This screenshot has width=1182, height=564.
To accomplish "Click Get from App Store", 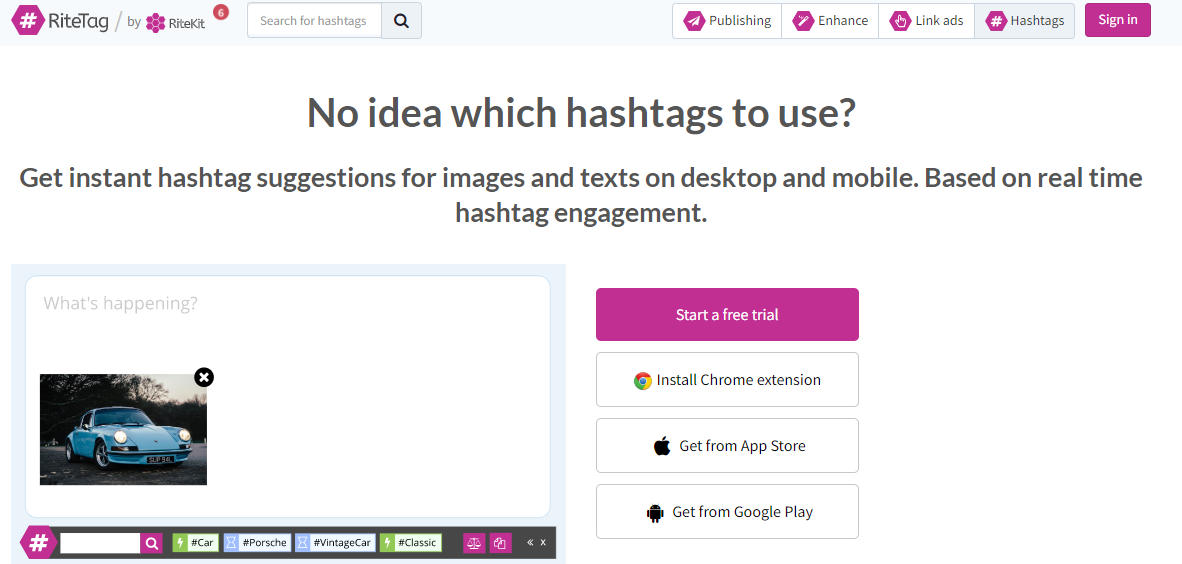I will click(727, 446).
